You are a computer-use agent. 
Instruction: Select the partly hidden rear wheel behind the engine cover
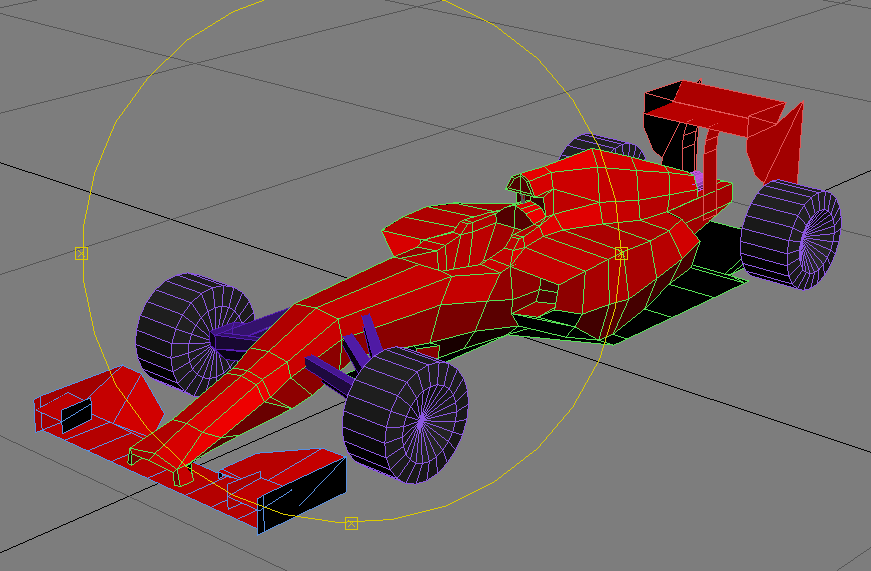click(601, 146)
